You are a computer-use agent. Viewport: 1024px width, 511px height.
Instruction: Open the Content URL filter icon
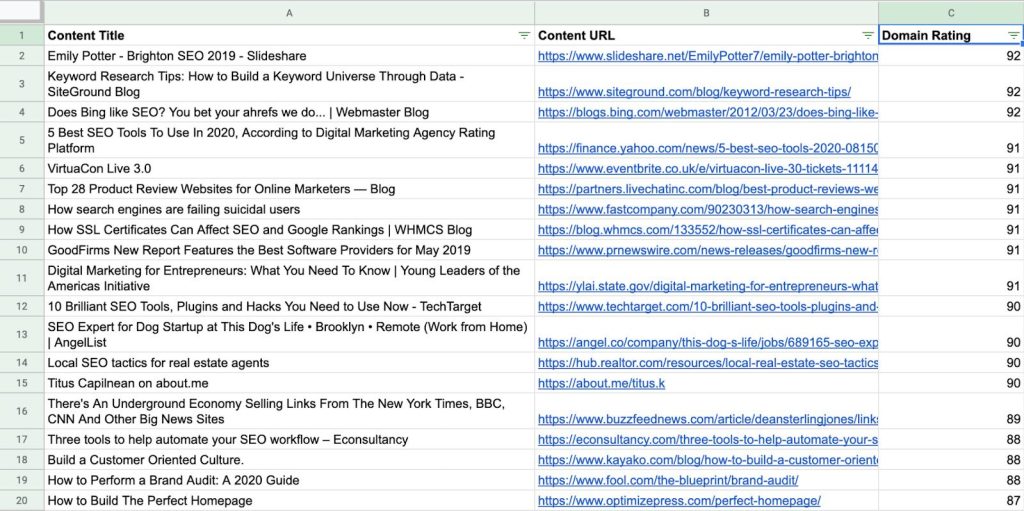click(868, 35)
